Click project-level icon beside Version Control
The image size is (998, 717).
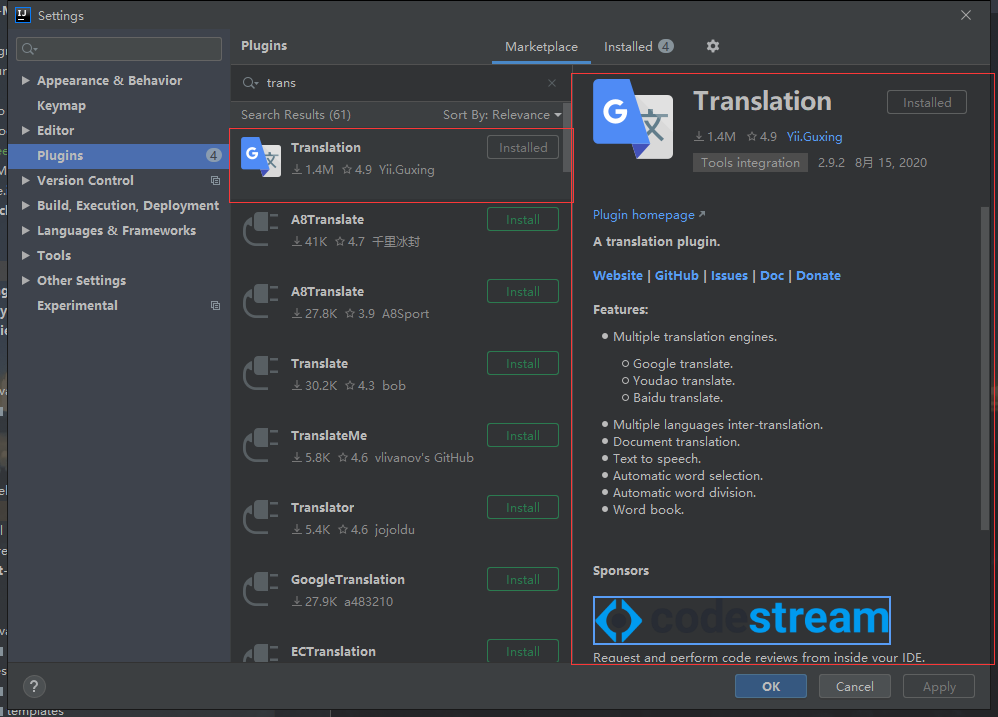[215, 181]
